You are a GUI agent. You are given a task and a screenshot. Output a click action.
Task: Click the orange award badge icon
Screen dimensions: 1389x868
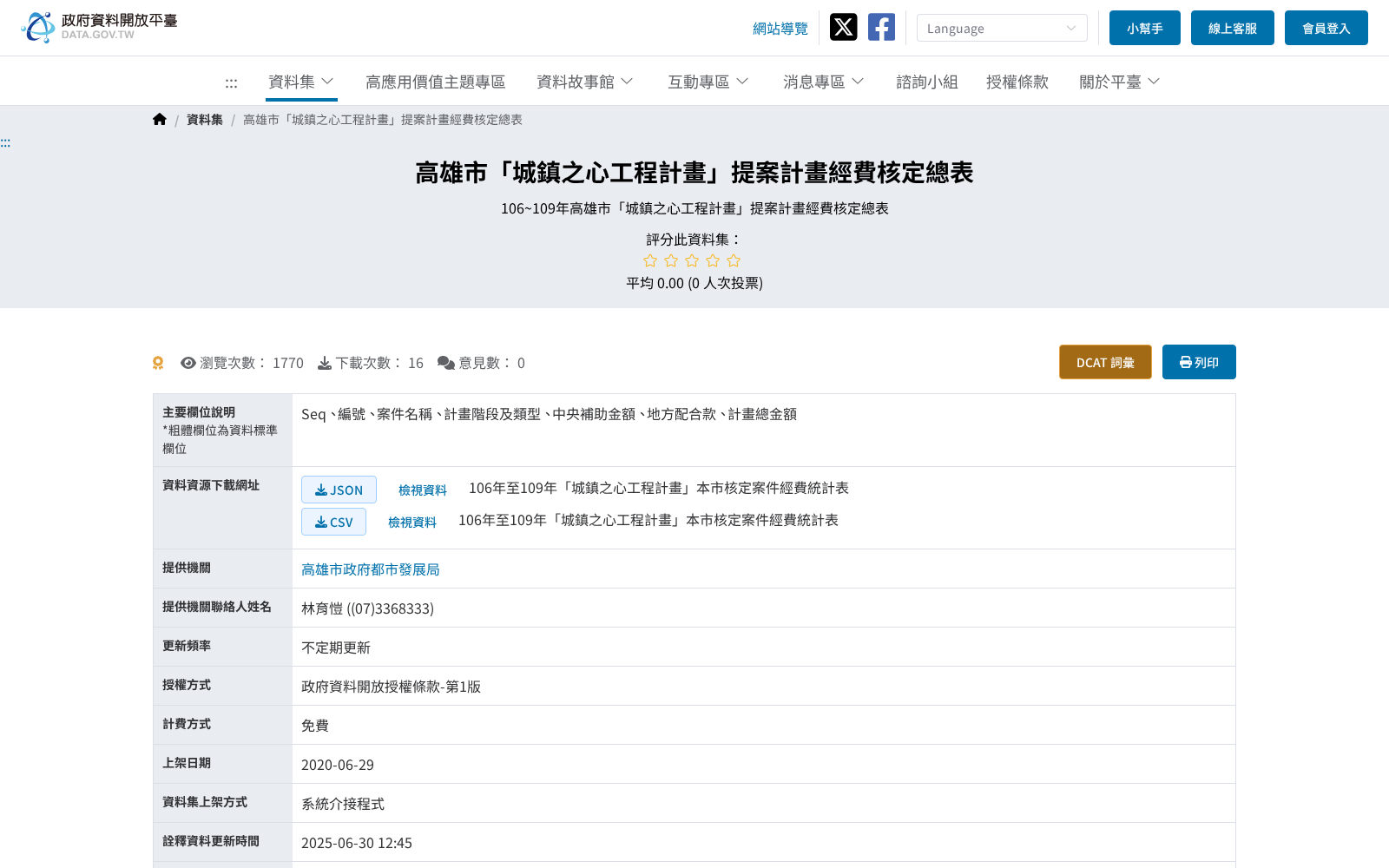(x=158, y=363)
